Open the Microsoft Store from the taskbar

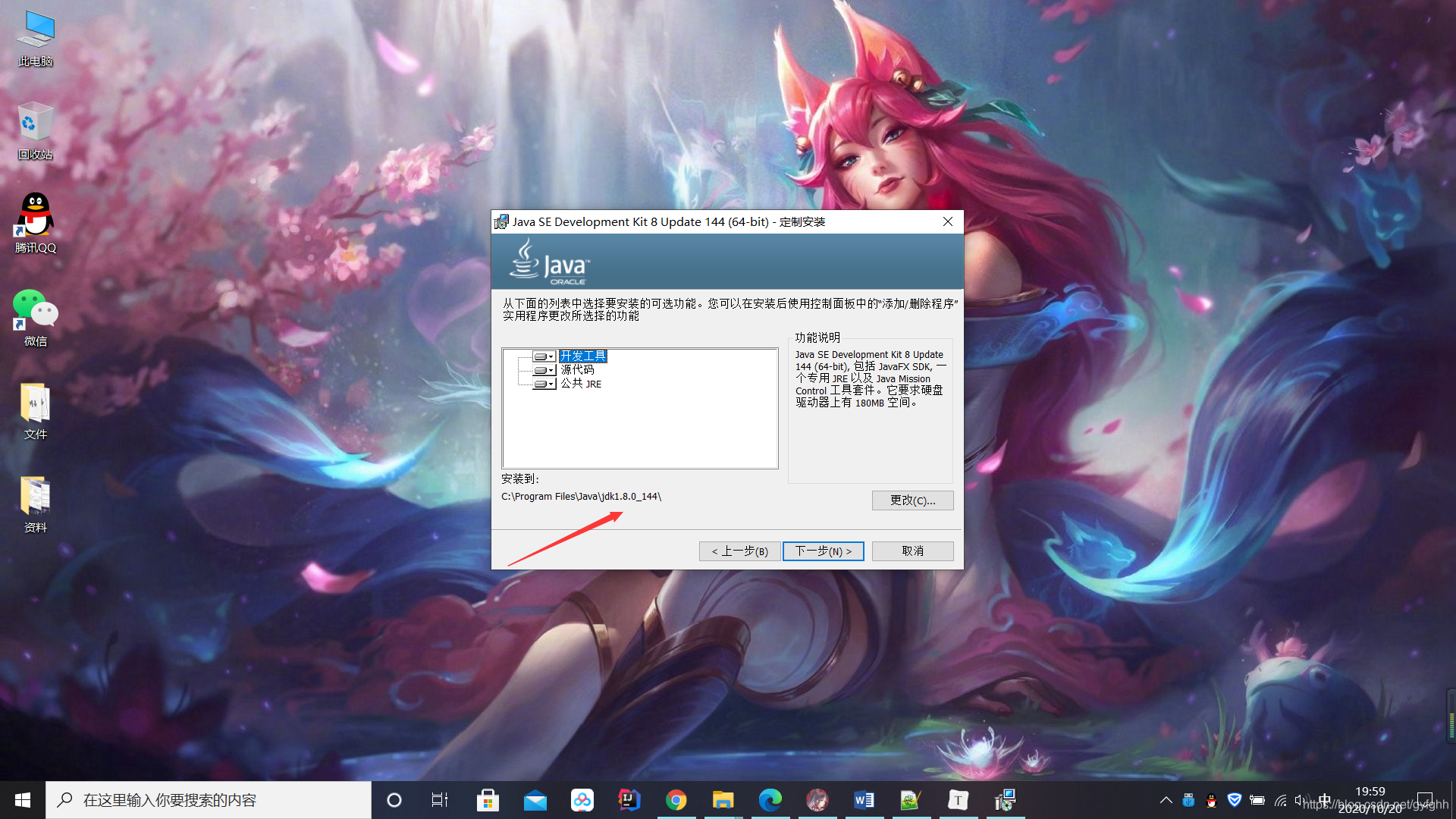tap(488, 799)
